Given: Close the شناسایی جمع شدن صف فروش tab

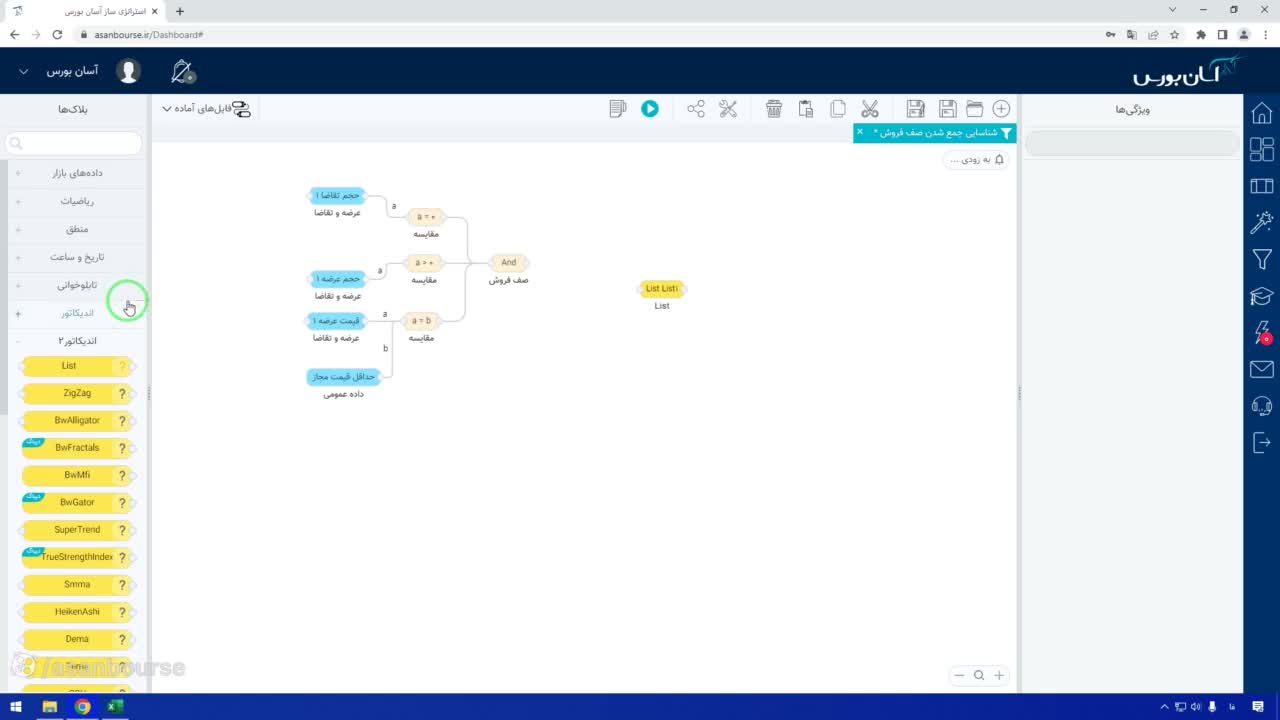Looking at the screenshot, I should [x=860, y=132].
